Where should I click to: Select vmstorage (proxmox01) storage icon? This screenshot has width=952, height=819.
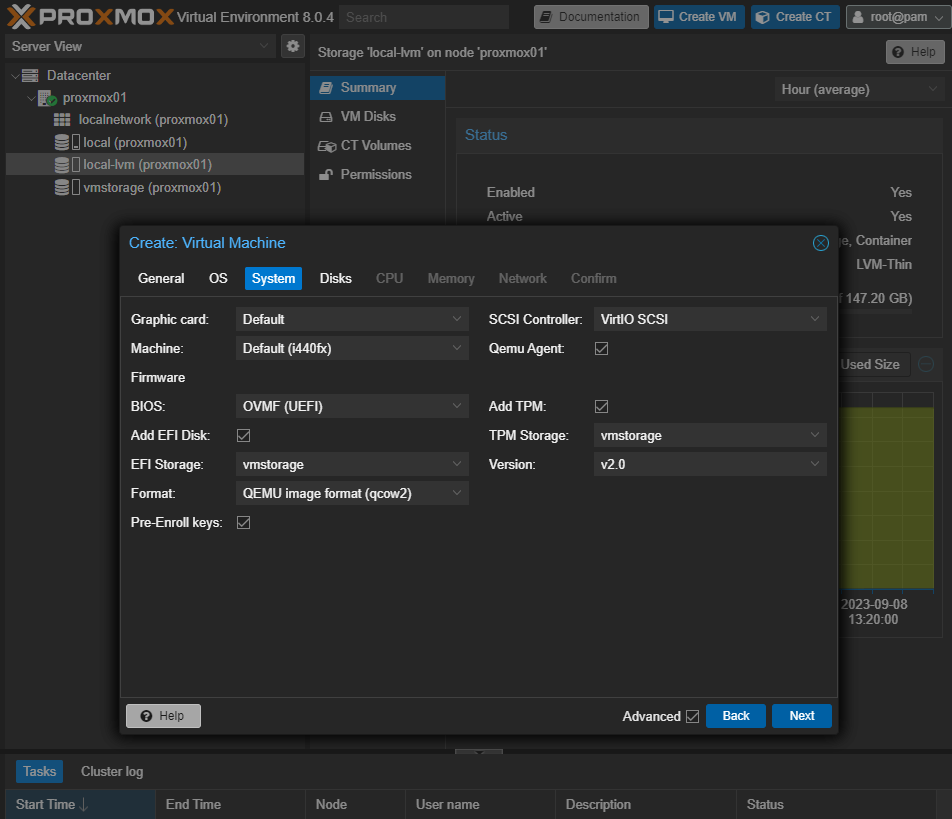[62, 187]
